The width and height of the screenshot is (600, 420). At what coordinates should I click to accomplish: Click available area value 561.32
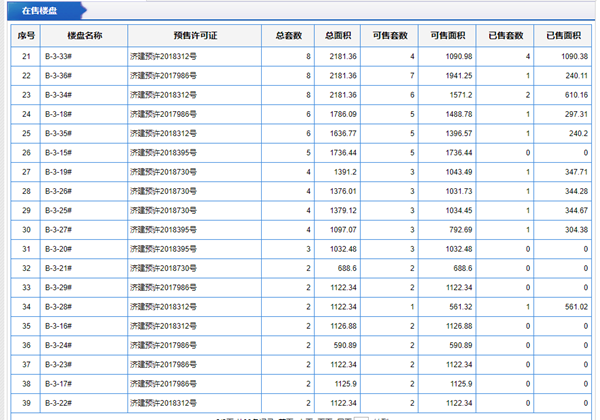point(461,307)
